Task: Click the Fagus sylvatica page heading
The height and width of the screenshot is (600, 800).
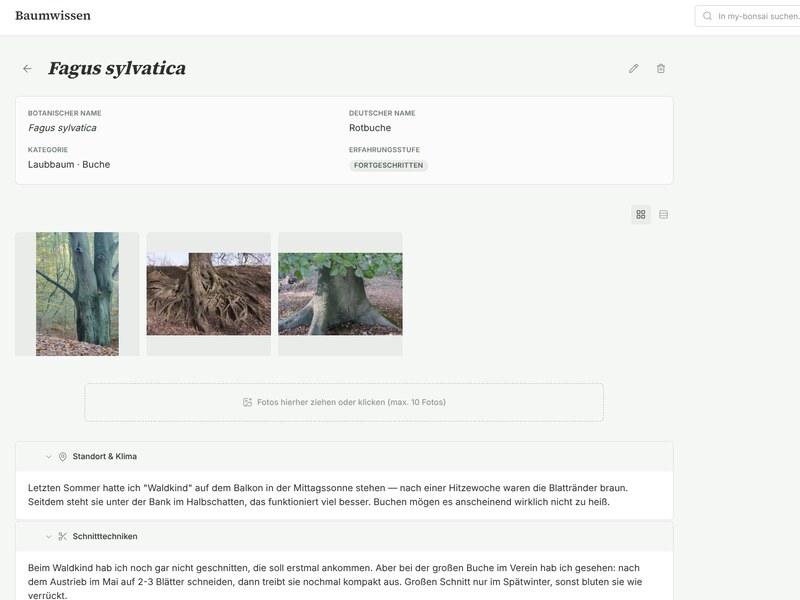Action: coord(117,68)
